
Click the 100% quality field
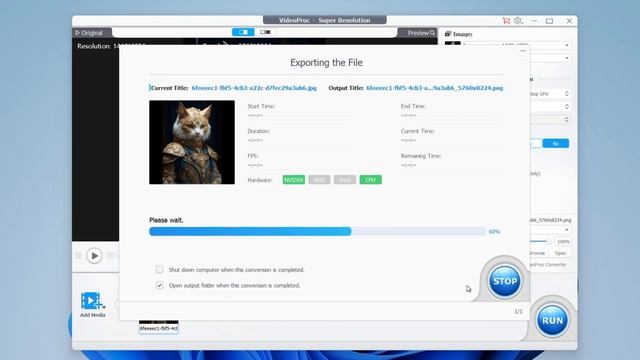pos(563,242)
